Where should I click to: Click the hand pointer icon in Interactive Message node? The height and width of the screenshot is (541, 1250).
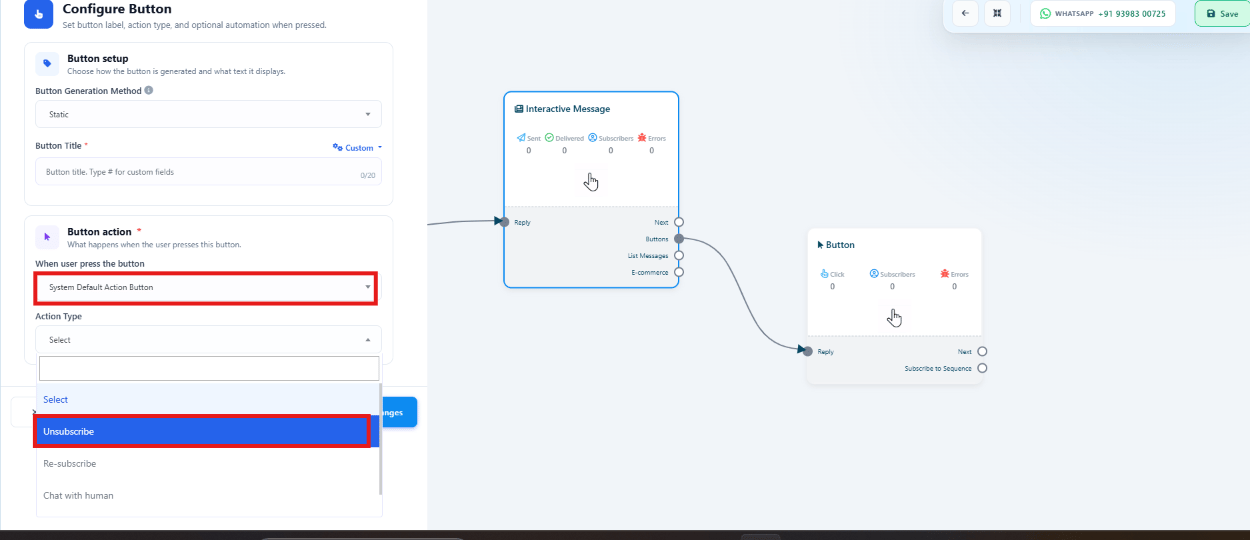pos(592,181)
